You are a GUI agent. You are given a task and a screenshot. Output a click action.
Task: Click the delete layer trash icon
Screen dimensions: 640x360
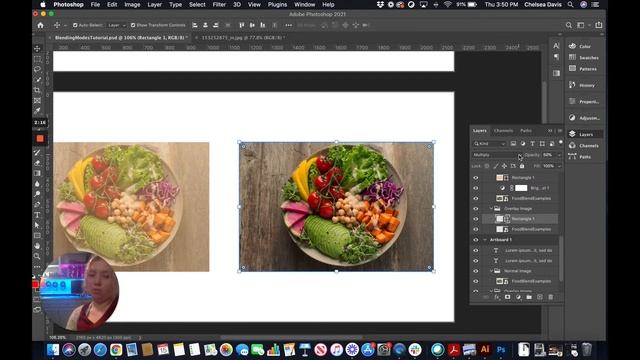(551, 297)
